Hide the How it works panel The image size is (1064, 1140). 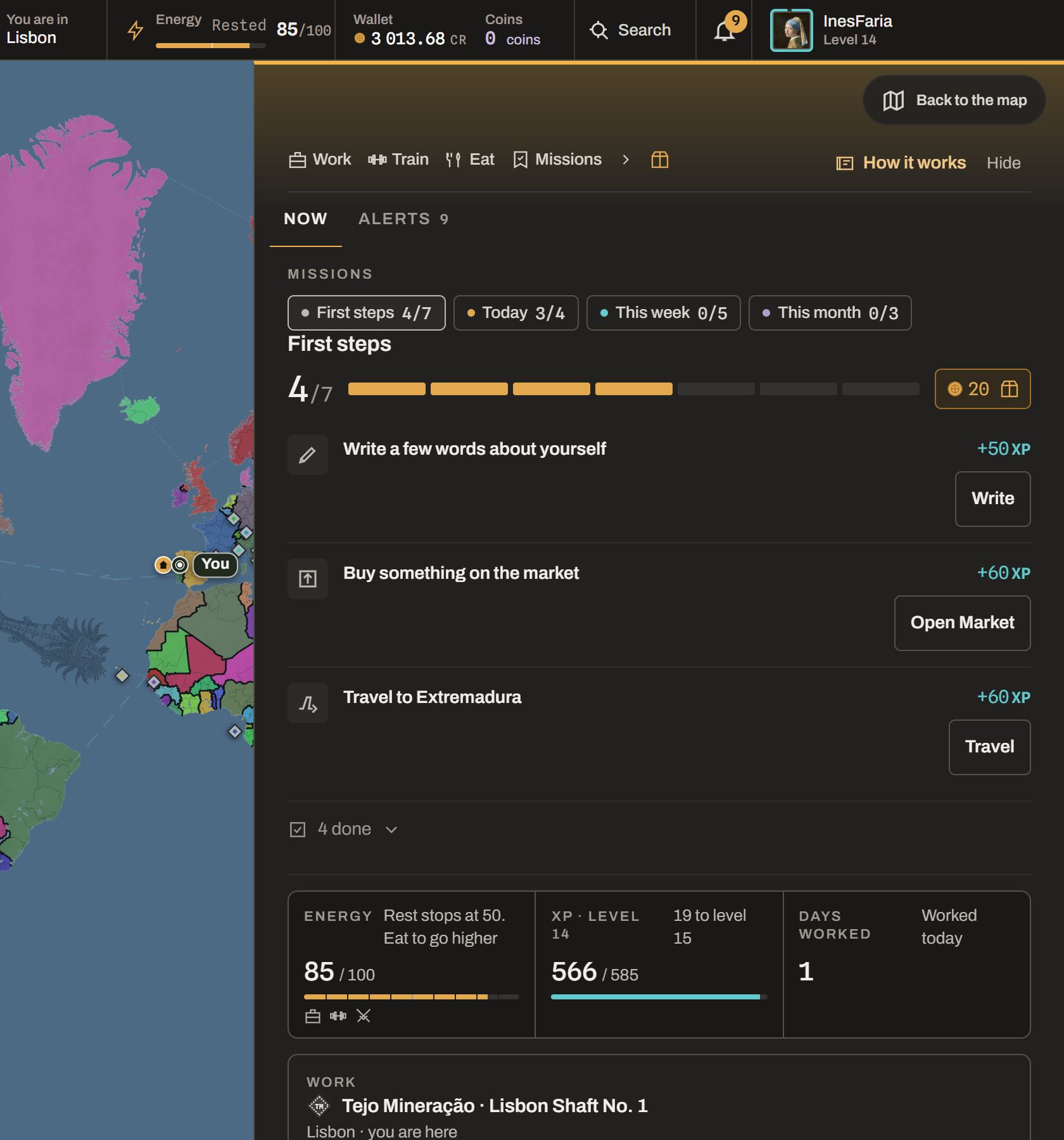pyautogui.click(x=1003, y=163)
